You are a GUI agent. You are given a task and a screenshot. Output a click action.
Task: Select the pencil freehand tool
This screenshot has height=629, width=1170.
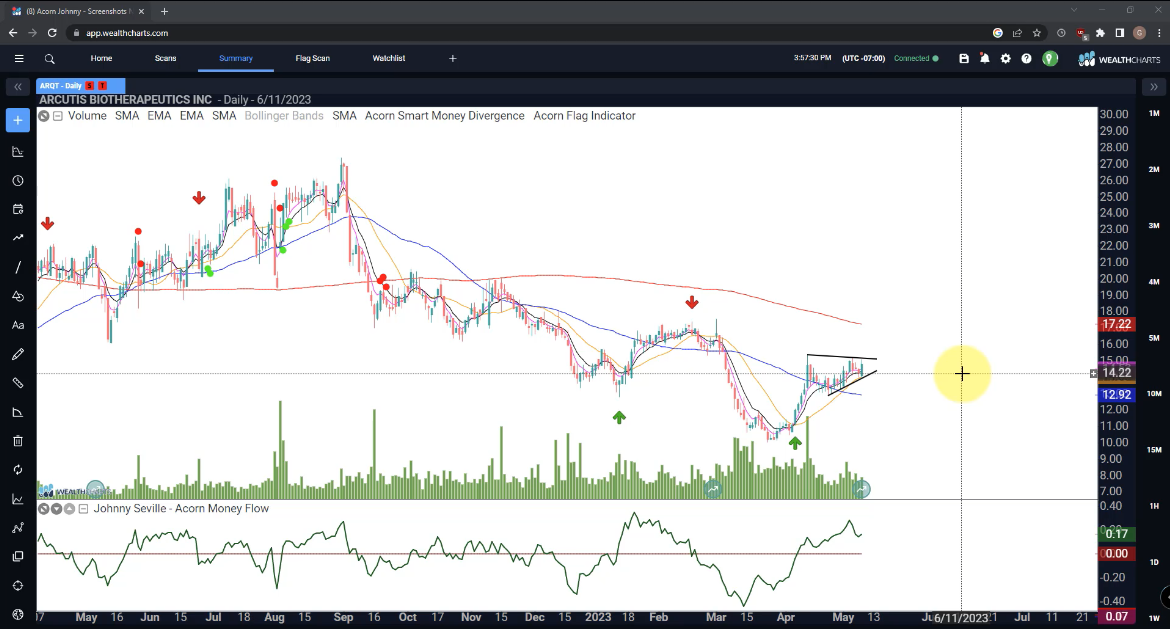(18, 354)
